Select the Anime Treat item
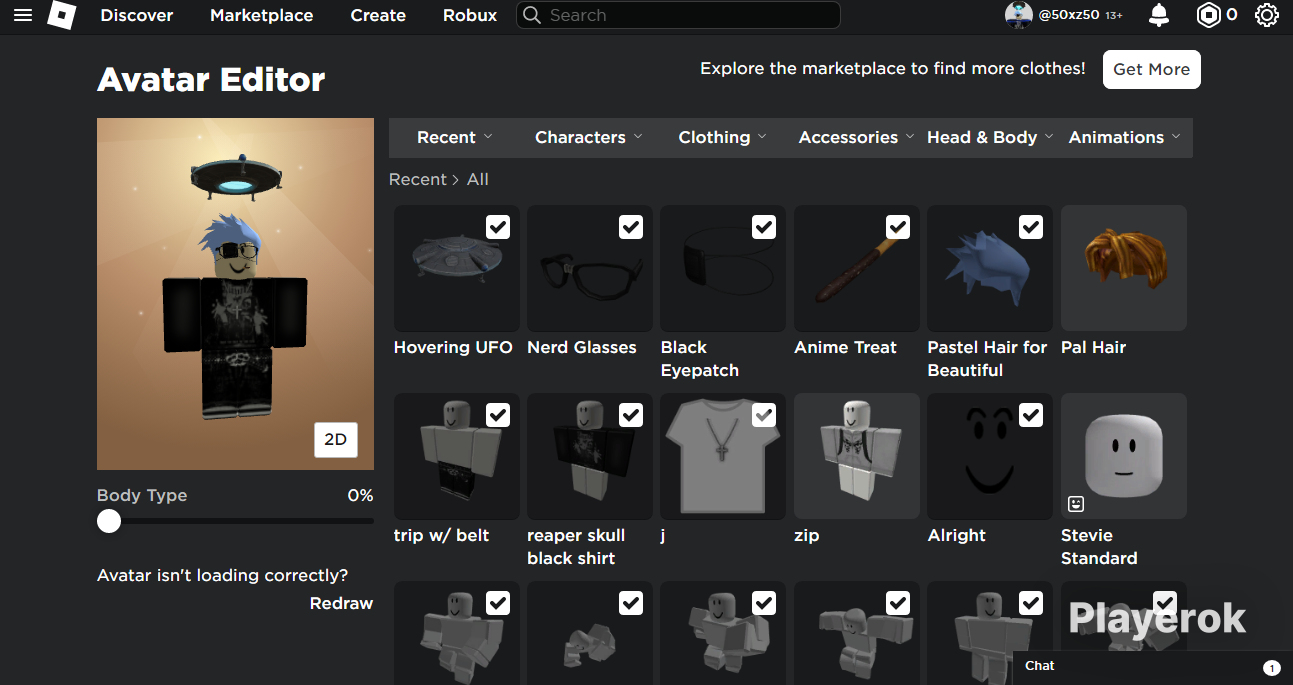This screenshot has width=1293, height=685. 857,268
